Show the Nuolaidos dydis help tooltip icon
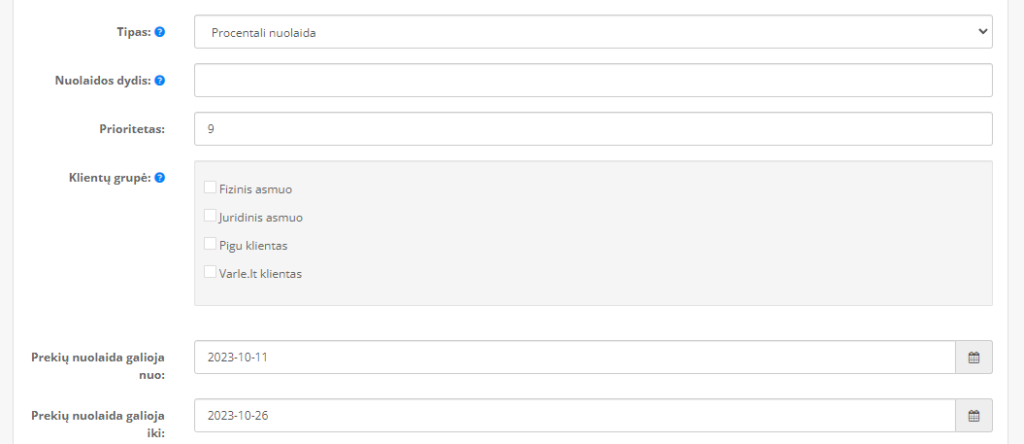Viewport: 1024px width, 444px height. point(159,80)
